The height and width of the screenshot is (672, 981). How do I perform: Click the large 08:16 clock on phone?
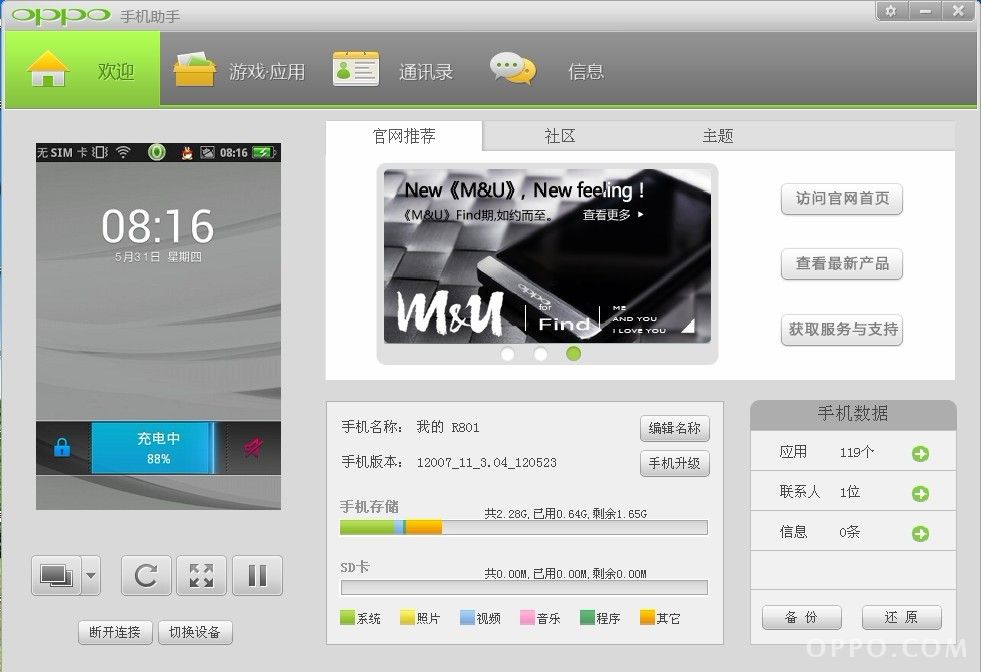click(158, 226)
